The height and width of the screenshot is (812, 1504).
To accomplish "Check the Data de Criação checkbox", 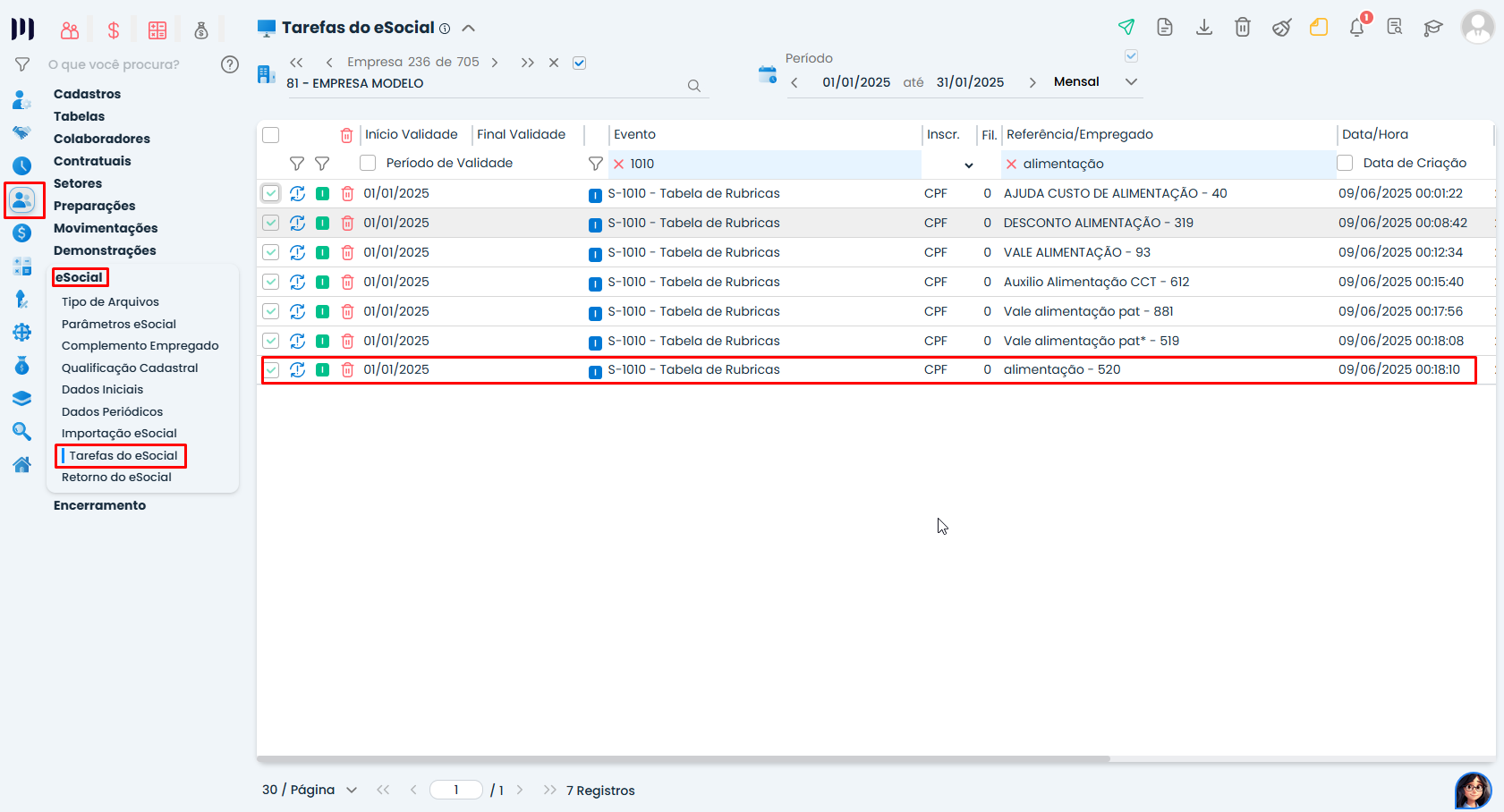I will coord(1345,163).
